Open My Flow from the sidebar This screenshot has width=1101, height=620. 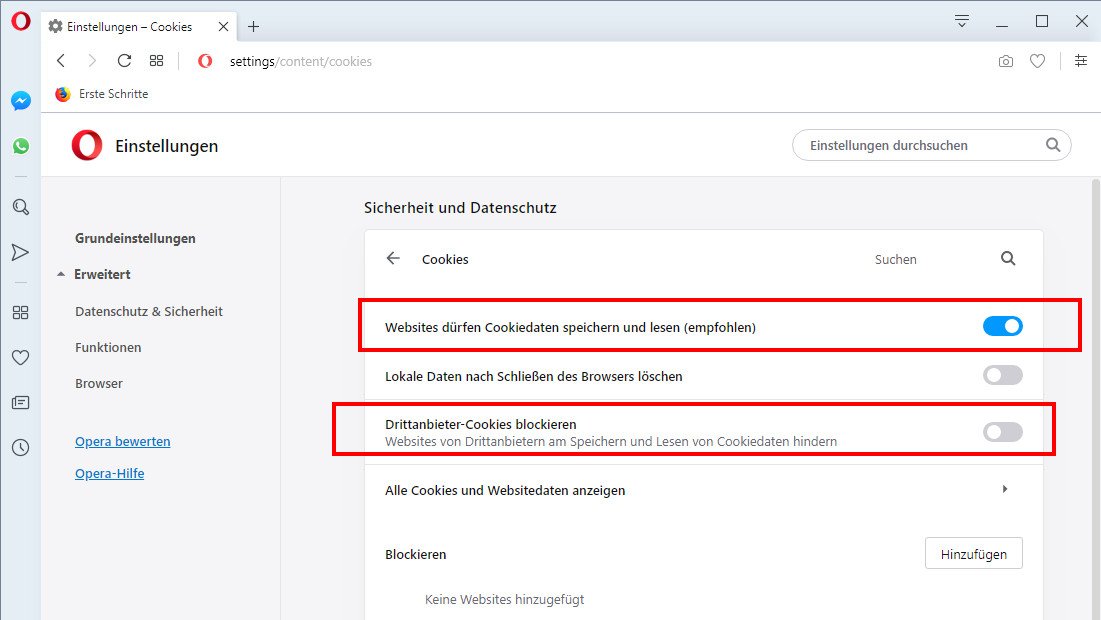[x=20, y=252]
